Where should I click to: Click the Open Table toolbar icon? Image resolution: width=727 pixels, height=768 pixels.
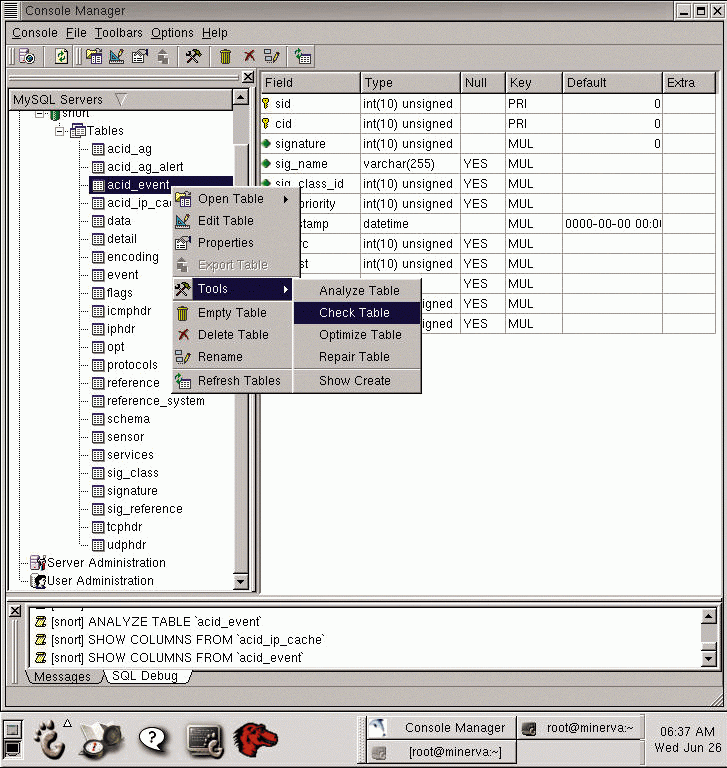tap(94, 57)
